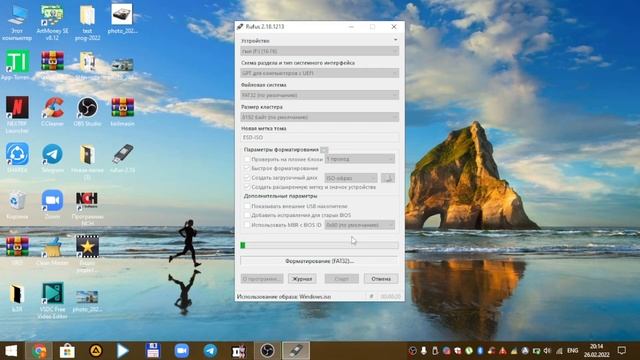This screenshot has width=640, height=360.
Task: Open the floppy disk taskbar app
Action: pyautogui.click(x=153, y=351)
